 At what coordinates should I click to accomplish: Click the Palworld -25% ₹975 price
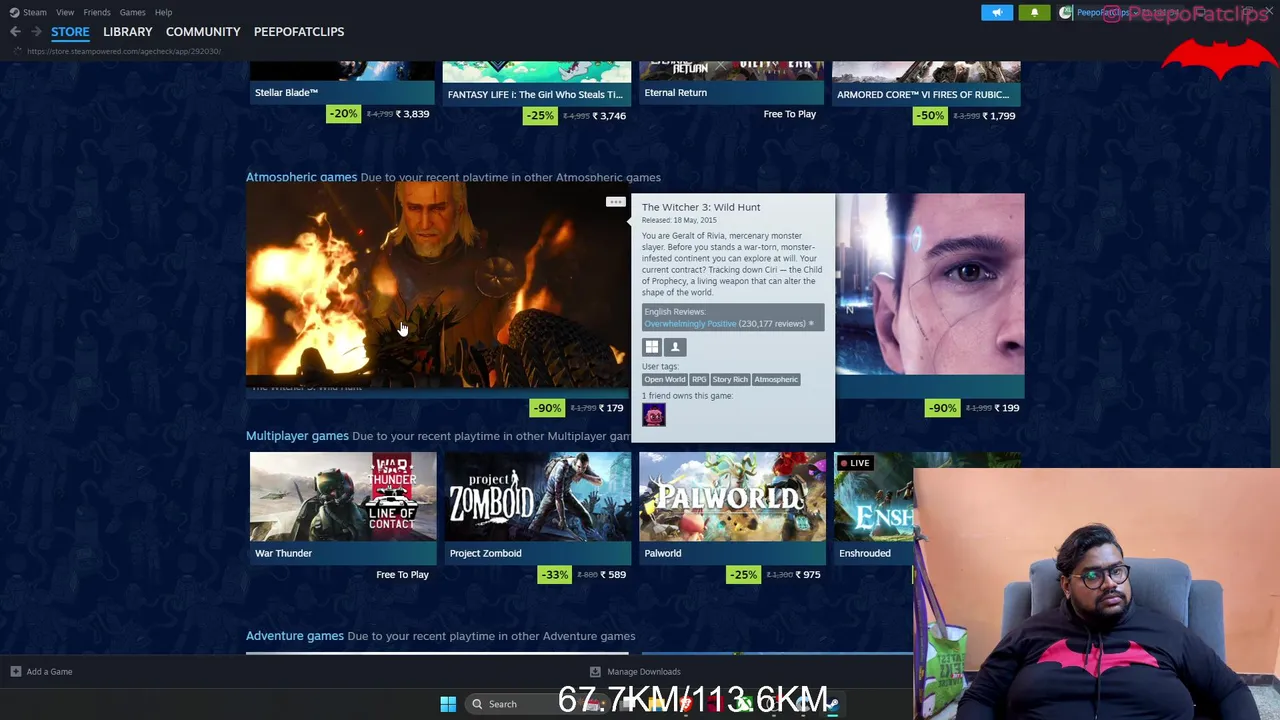coord(774,575)
